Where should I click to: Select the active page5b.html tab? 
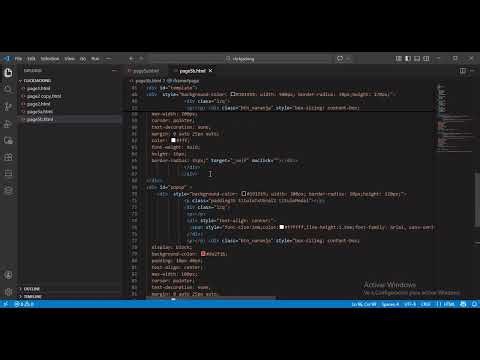[192, 71]
